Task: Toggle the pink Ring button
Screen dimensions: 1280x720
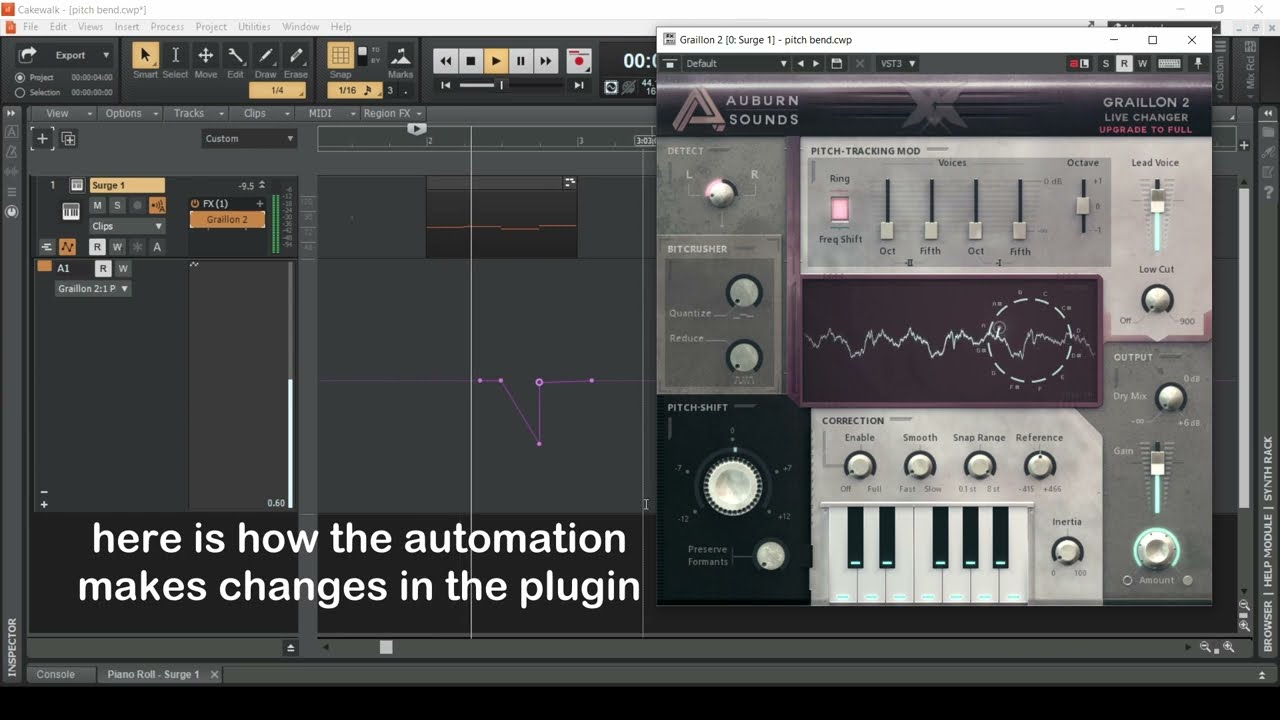Action: [x=839, y=209]
